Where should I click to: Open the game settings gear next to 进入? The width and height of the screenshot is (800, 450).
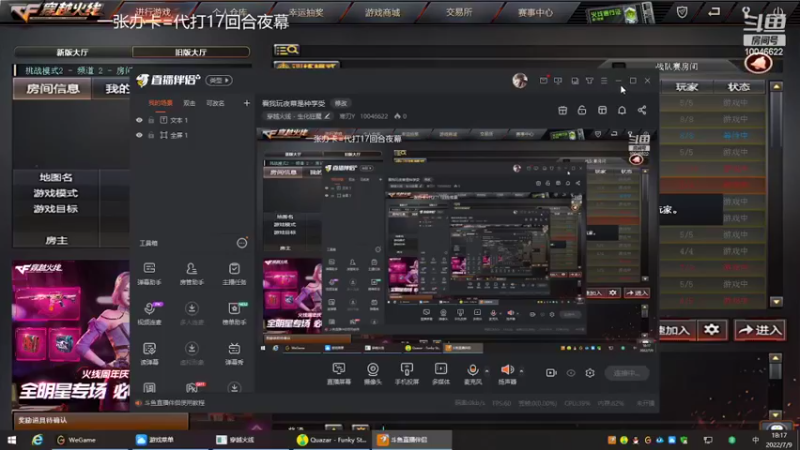pos(712,330)
